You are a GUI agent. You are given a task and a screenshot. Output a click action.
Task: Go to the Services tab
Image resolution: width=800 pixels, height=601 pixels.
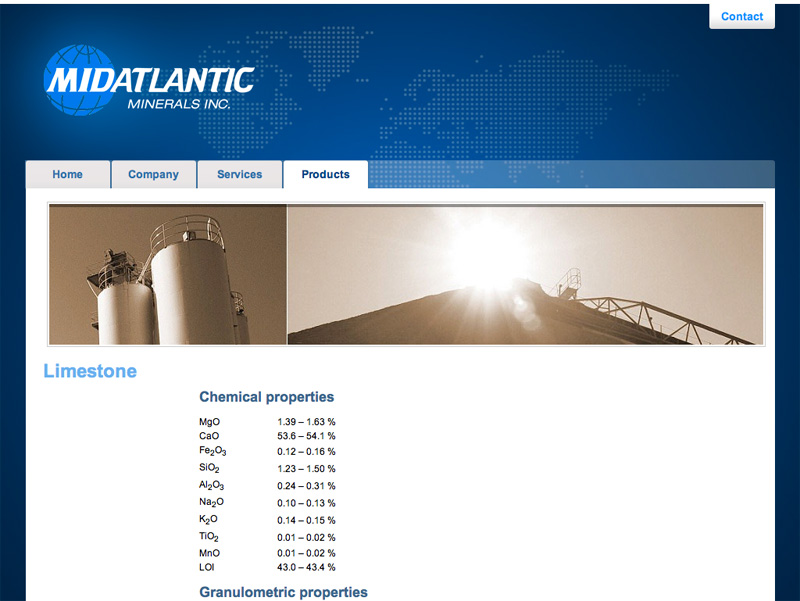pyautogui.click(x=240, y=174)
